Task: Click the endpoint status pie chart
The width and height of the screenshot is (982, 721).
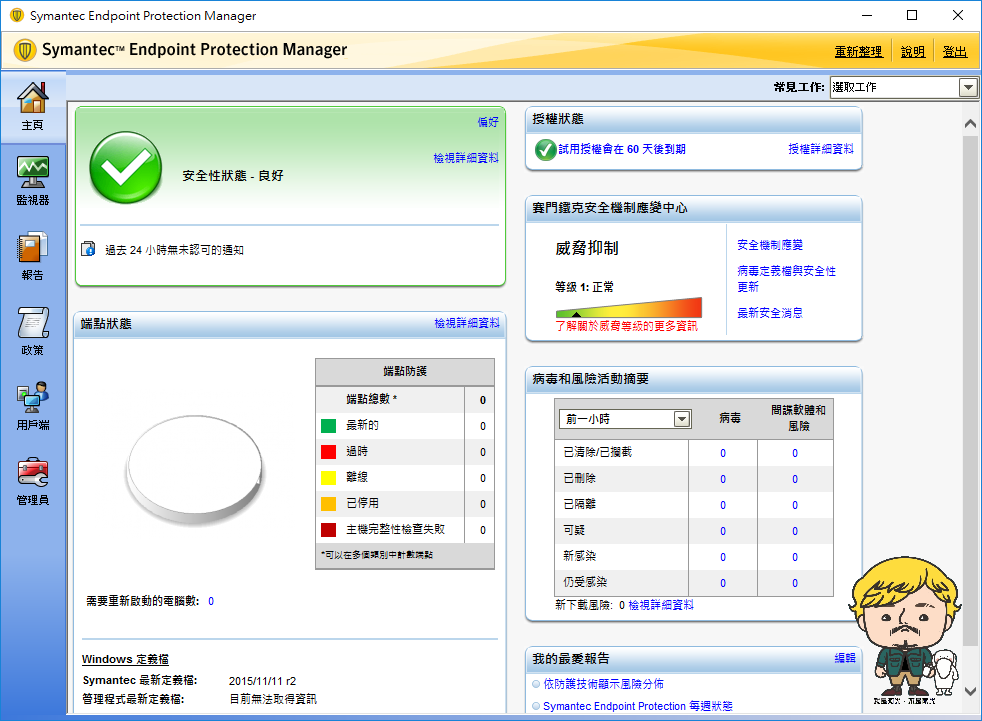Action: (195, 469)
